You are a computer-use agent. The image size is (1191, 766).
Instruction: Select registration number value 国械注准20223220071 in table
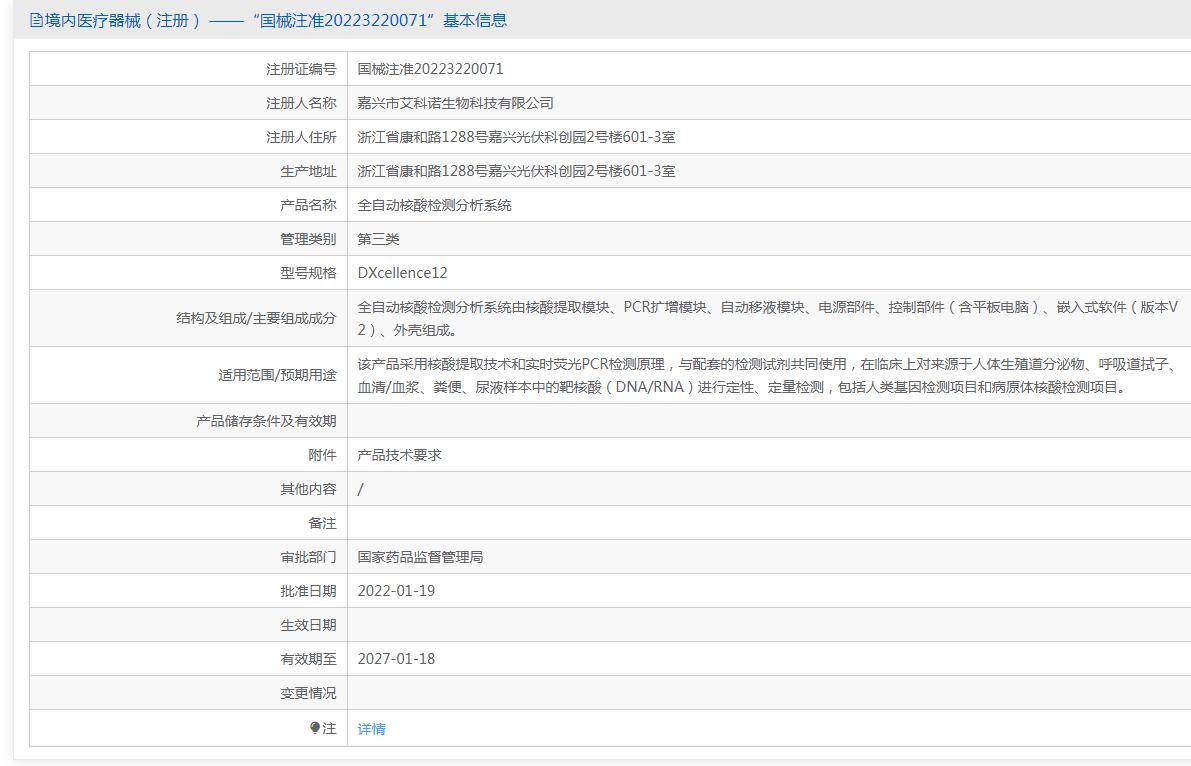[430, 69]
